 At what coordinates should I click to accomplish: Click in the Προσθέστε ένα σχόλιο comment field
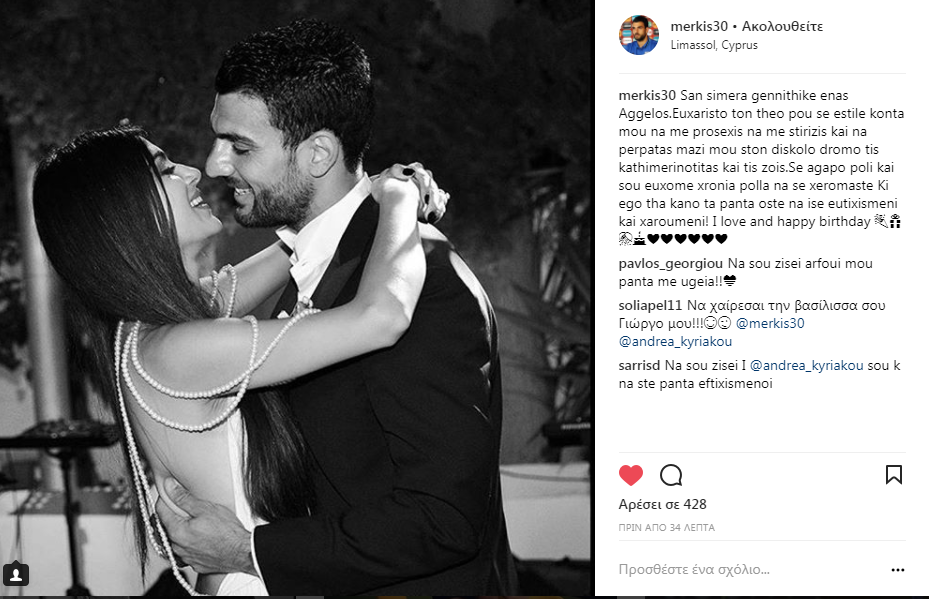749,569
